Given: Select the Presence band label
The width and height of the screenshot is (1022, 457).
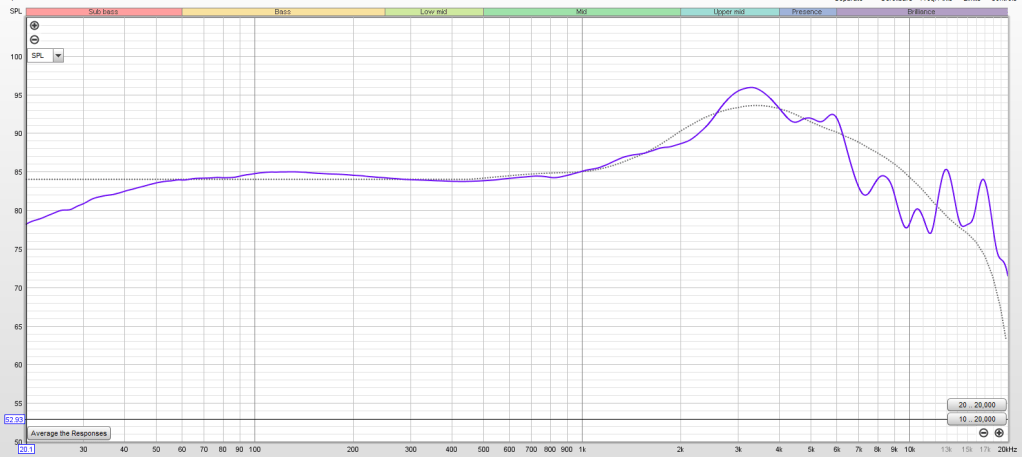Looking at the screenshot, I should [x=807, y=12].
